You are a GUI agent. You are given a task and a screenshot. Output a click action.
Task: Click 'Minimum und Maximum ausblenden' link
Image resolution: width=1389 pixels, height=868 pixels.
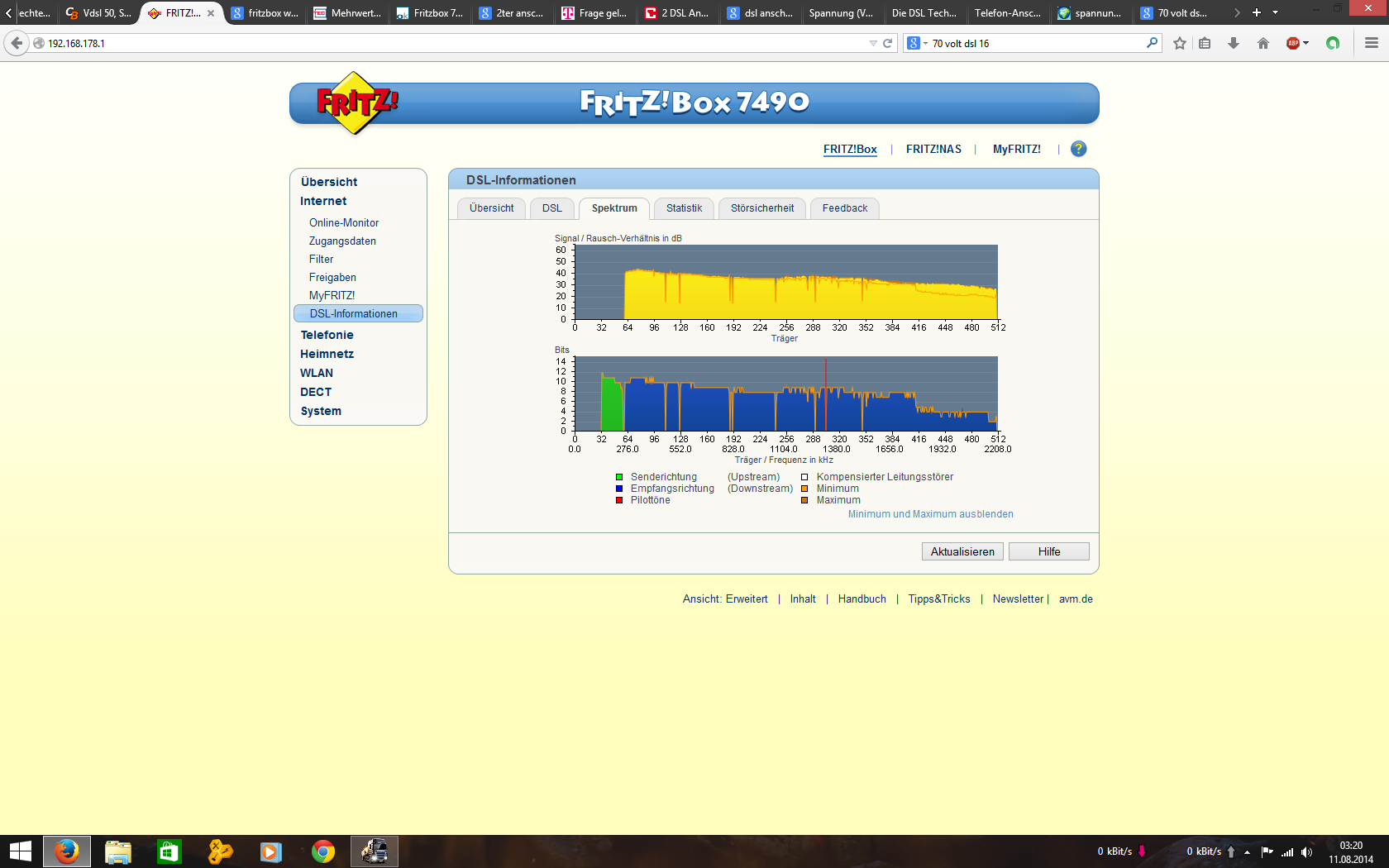pos(931,514)
